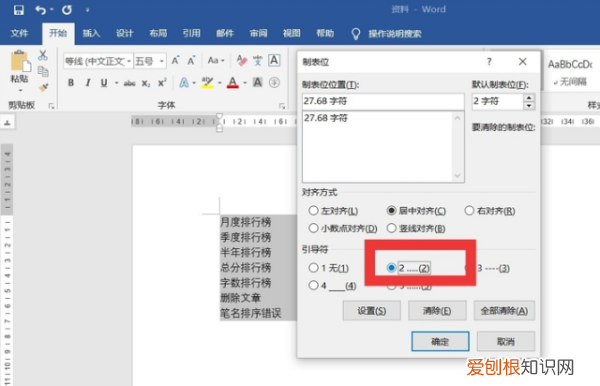The image size is (600, 386).
Task: Open the font color dropdown arrow
Action: pos(245,83)
